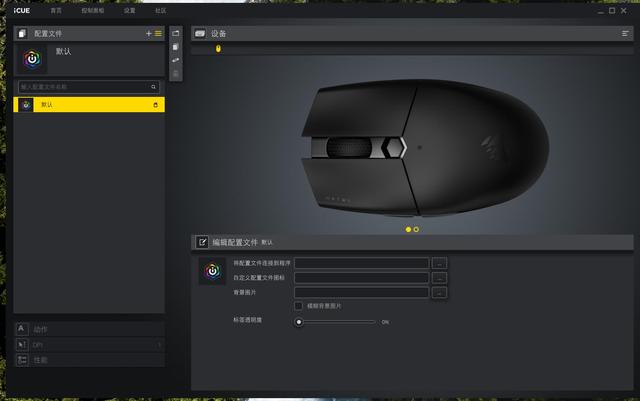
Task: Click the trash icon in vertical toolbar
Action: pos(176,74)
